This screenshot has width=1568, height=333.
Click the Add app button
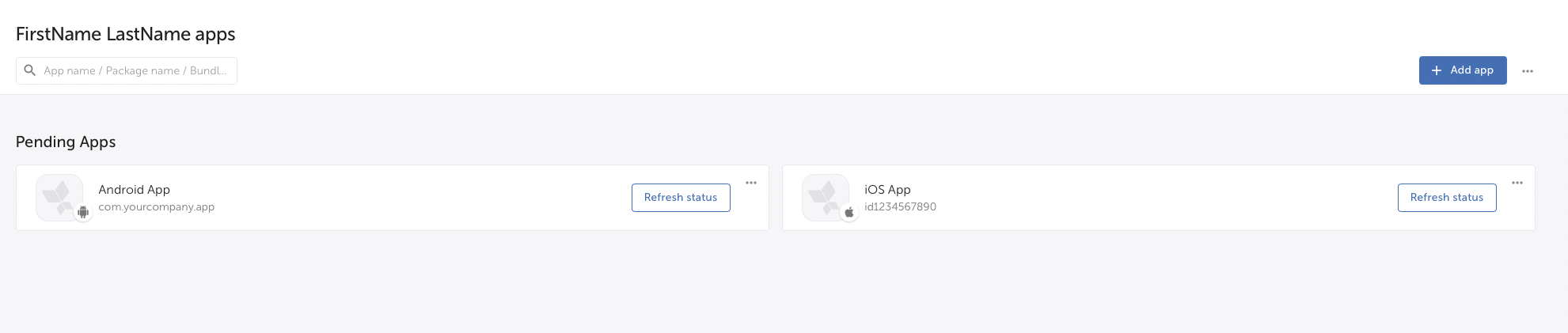[1463, 70]
